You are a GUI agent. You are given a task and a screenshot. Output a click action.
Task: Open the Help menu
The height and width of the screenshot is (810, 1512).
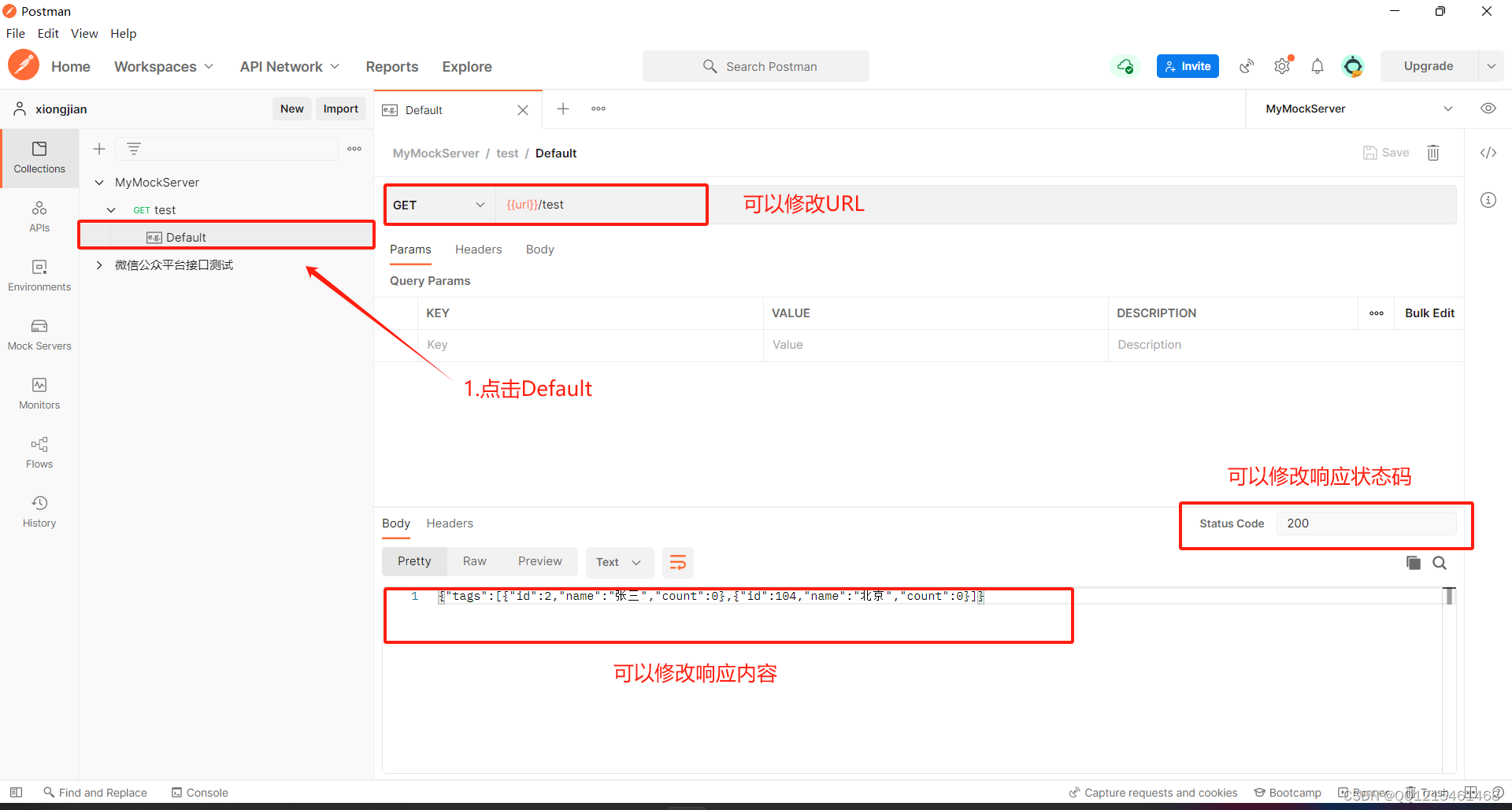[124, 33]
